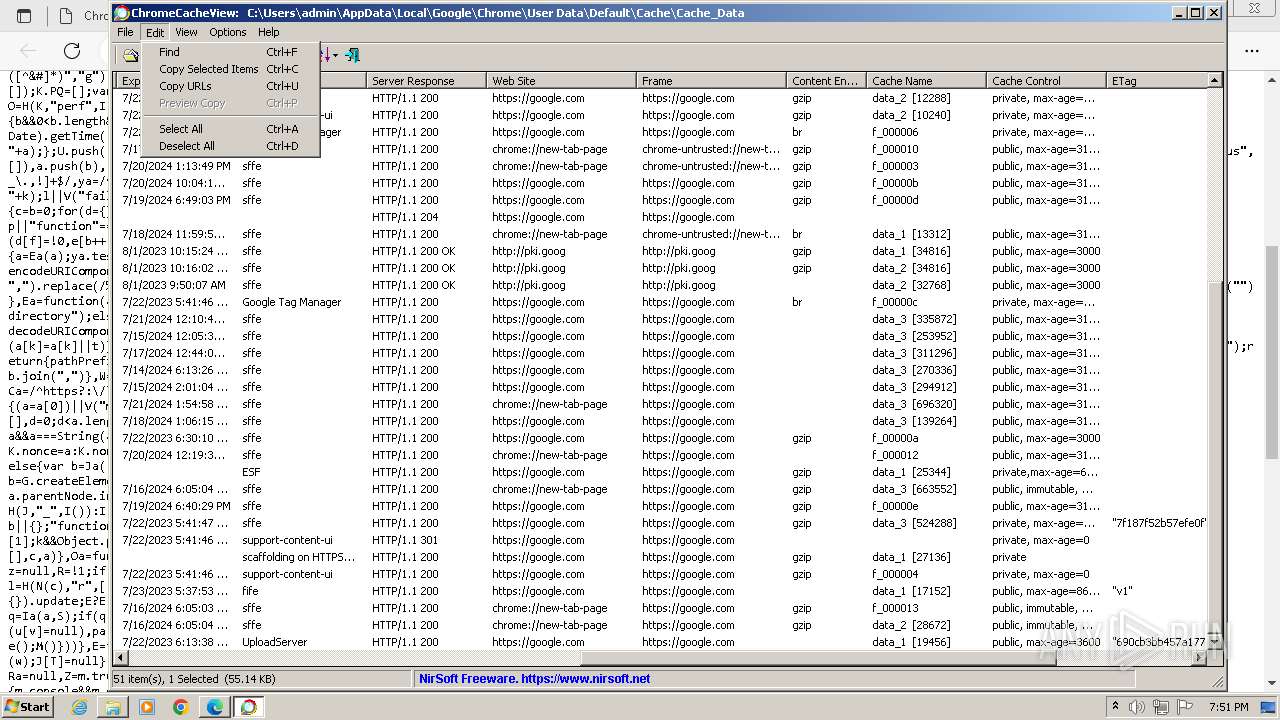Select ChromeCacheView taskbar button
The image size is (1280, 720).
click(248, 707)
